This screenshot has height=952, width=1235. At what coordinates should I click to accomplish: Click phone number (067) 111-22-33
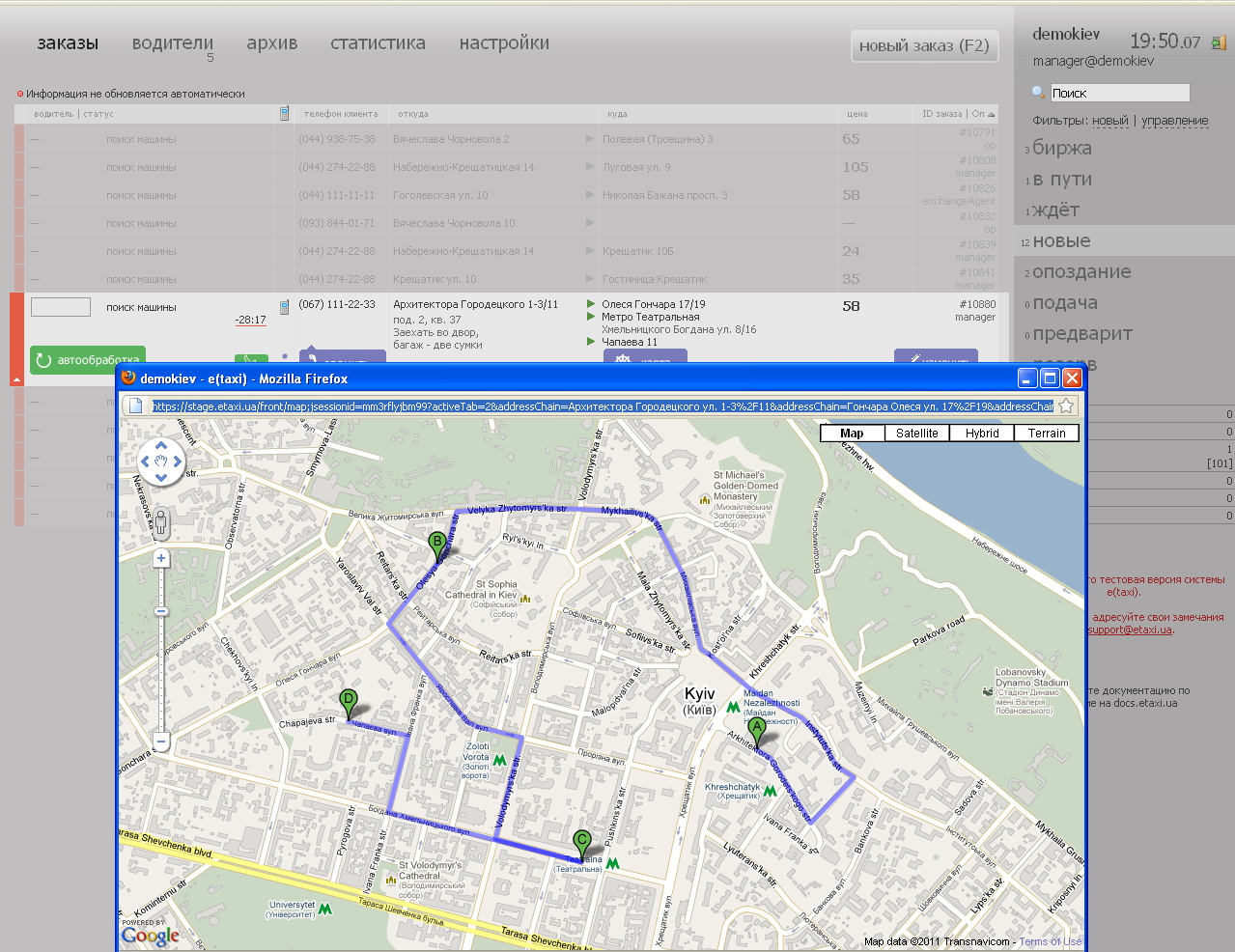point(337,304)
